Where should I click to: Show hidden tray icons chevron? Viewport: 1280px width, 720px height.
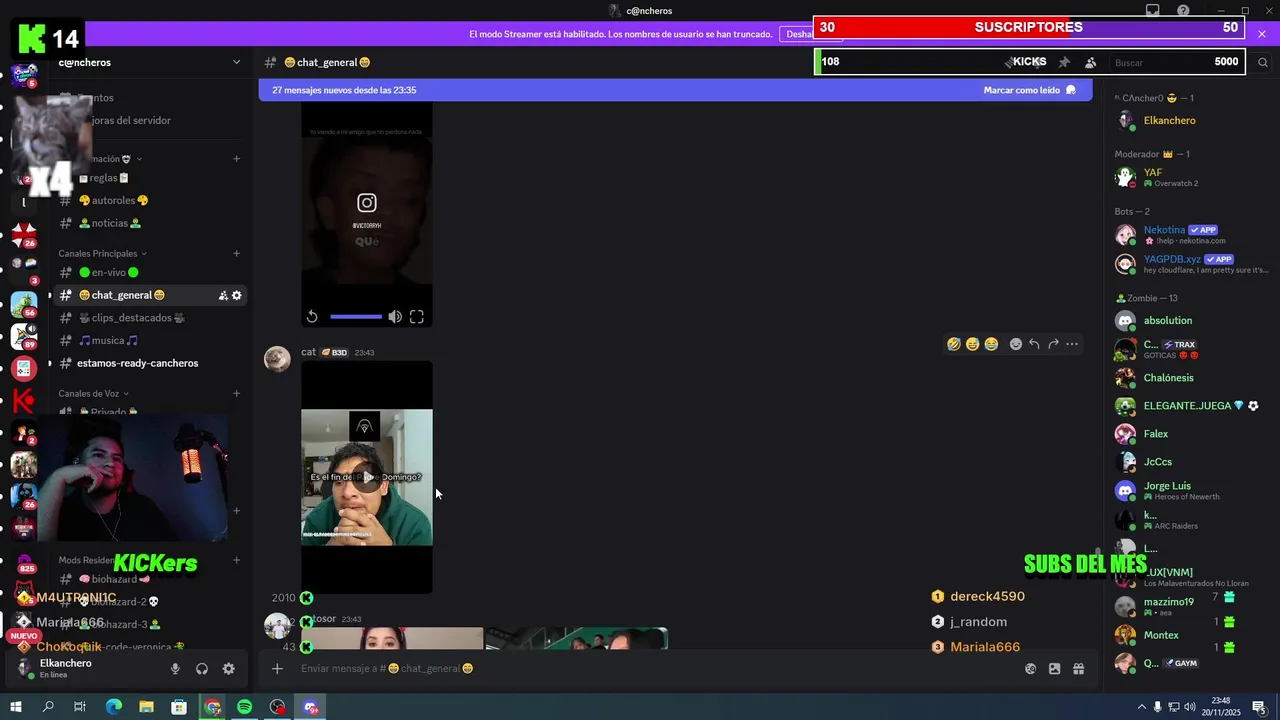tap(1141, 707)
